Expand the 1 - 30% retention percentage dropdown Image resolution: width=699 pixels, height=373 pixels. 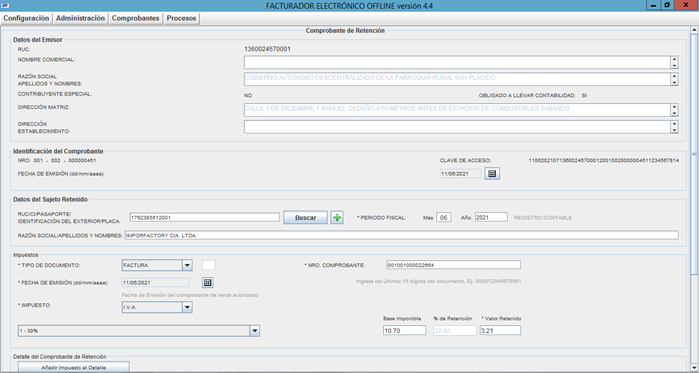coord(255,331)
